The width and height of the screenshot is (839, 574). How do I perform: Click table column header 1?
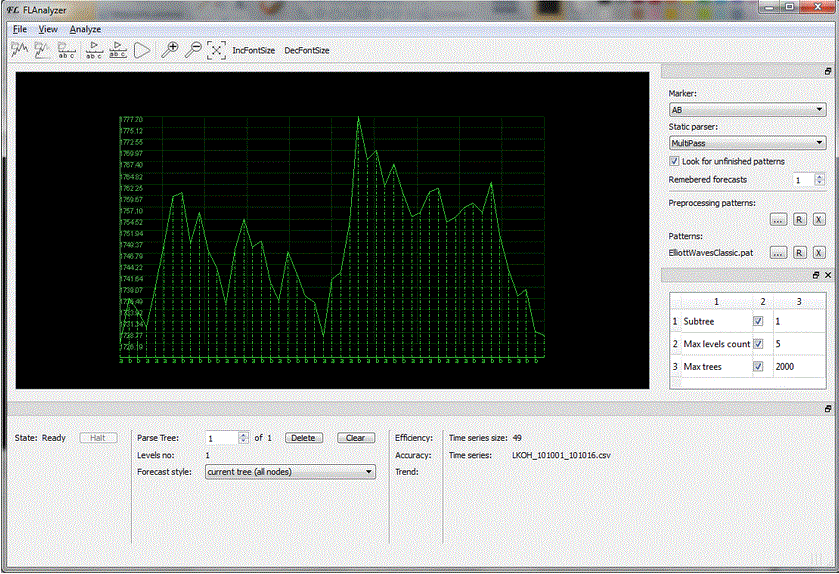(716, 302)
